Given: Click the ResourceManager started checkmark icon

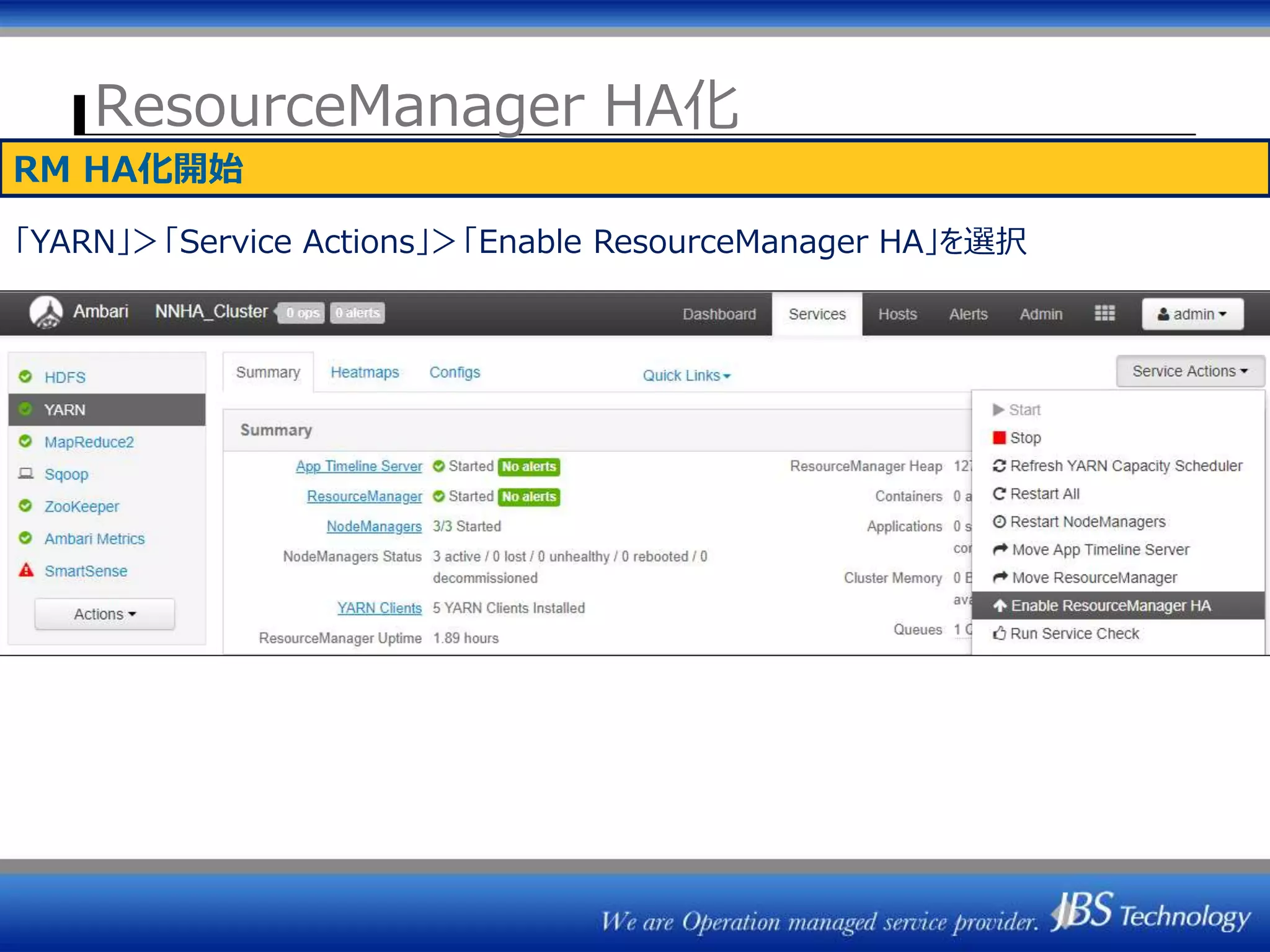Looking at the screenshot, I should [439, 496].
